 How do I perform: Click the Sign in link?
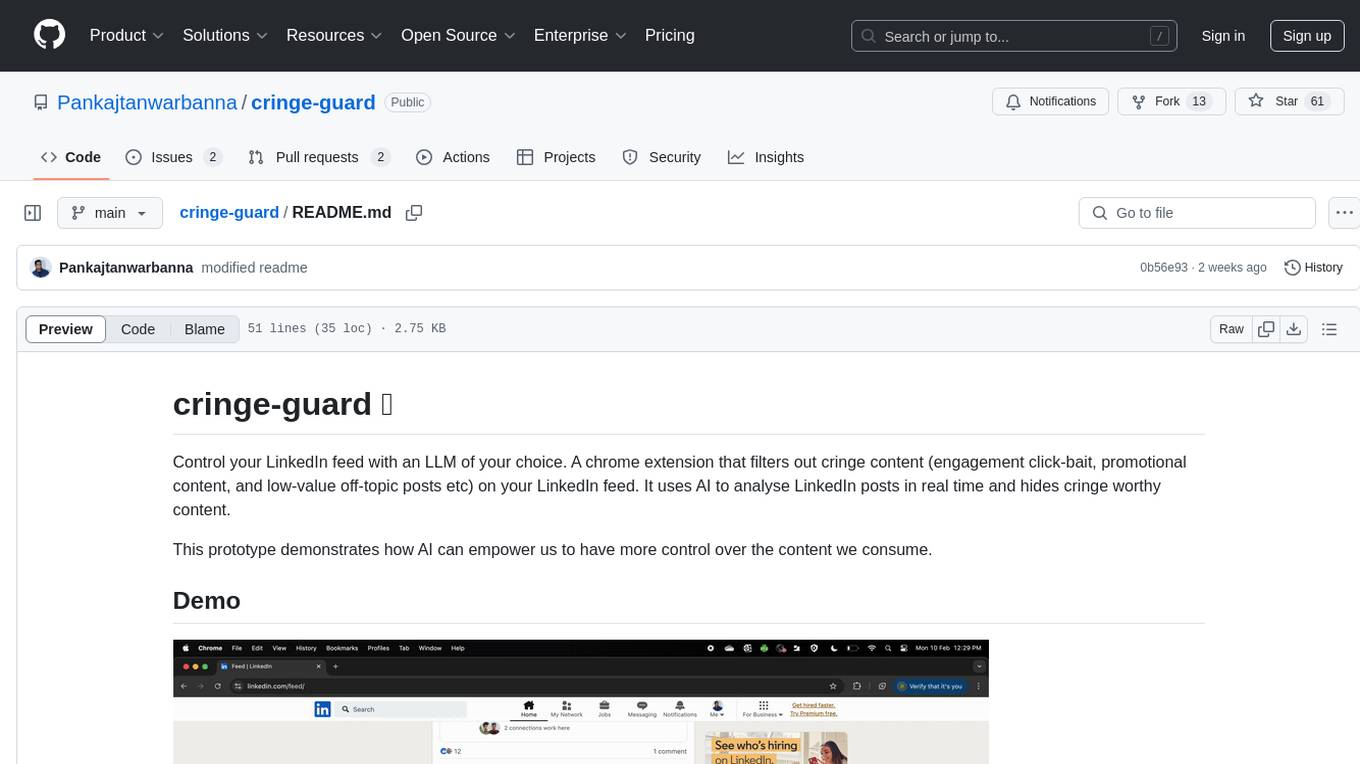coord(1223,36)
